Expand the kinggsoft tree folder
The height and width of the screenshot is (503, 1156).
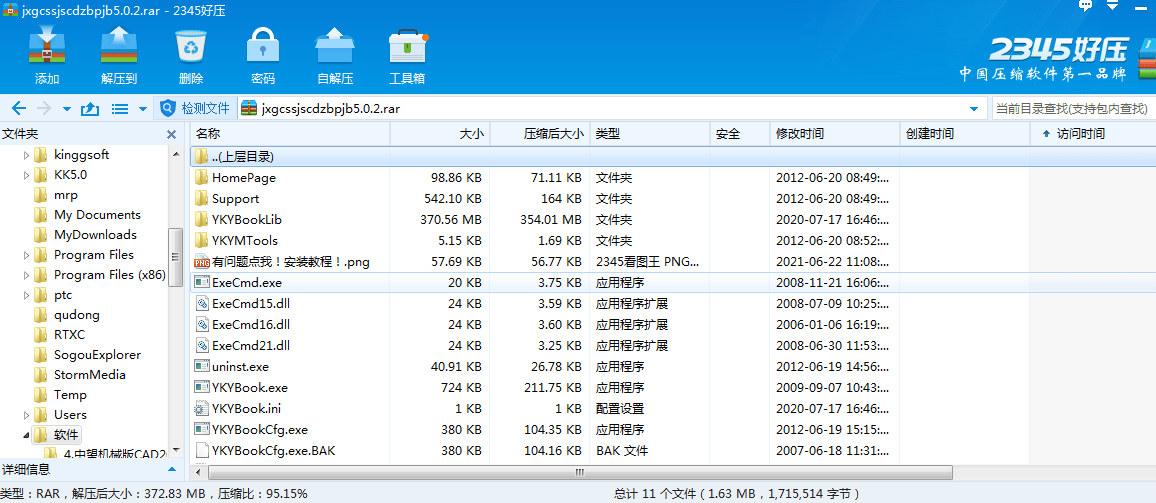[27, 155]
